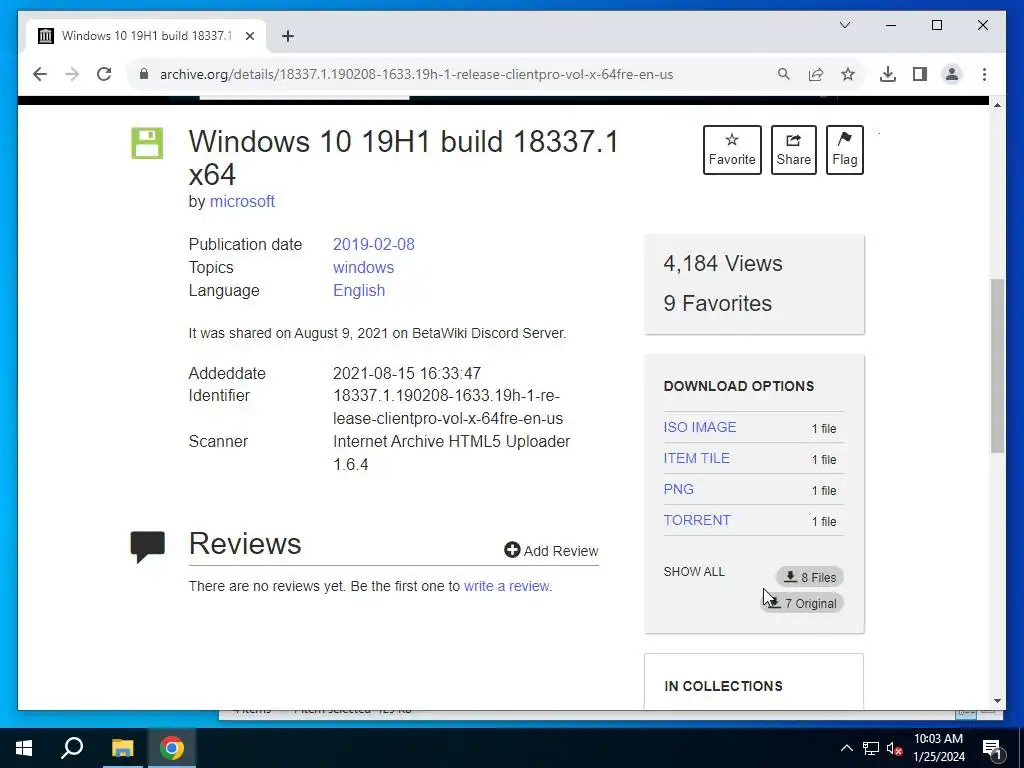Click the scrollbar up arrow
The image size is (1024, 768).
point(997,104)
